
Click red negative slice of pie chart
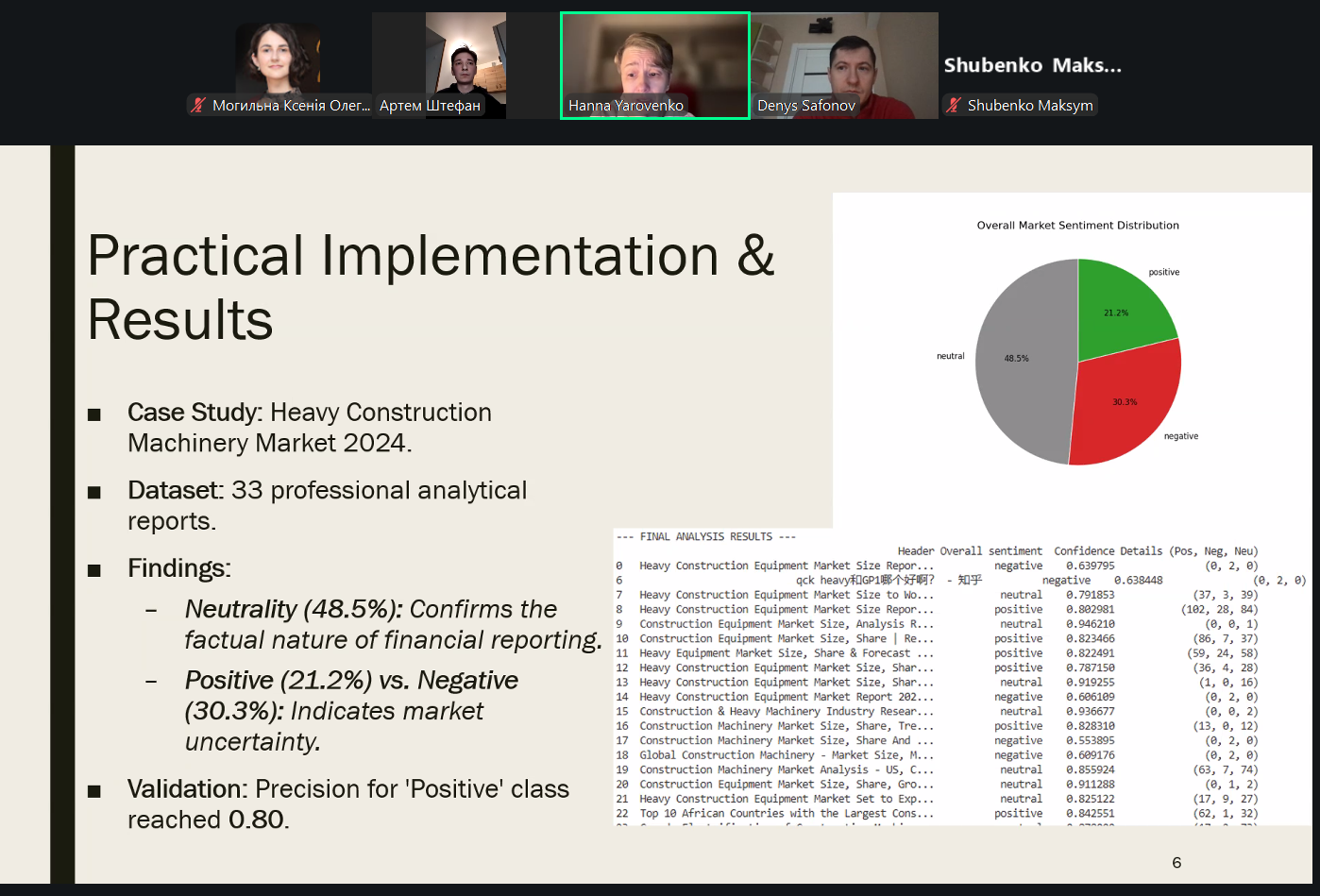click(1125, 406)
